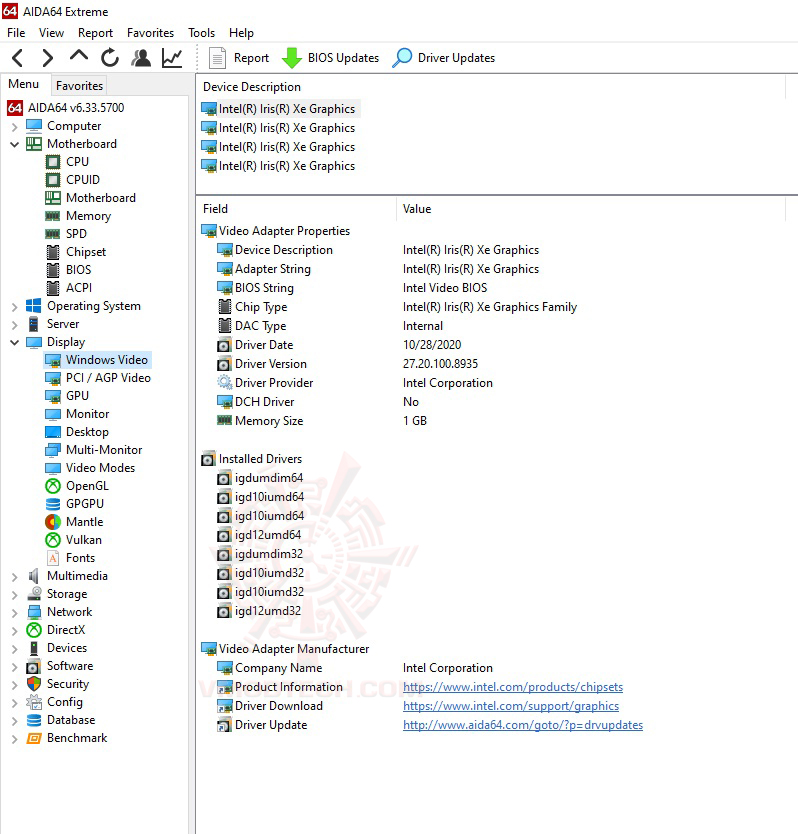The image size is (798, 834).
Task: Collapse the Motherboard tree node
Action: pos(14,144)
